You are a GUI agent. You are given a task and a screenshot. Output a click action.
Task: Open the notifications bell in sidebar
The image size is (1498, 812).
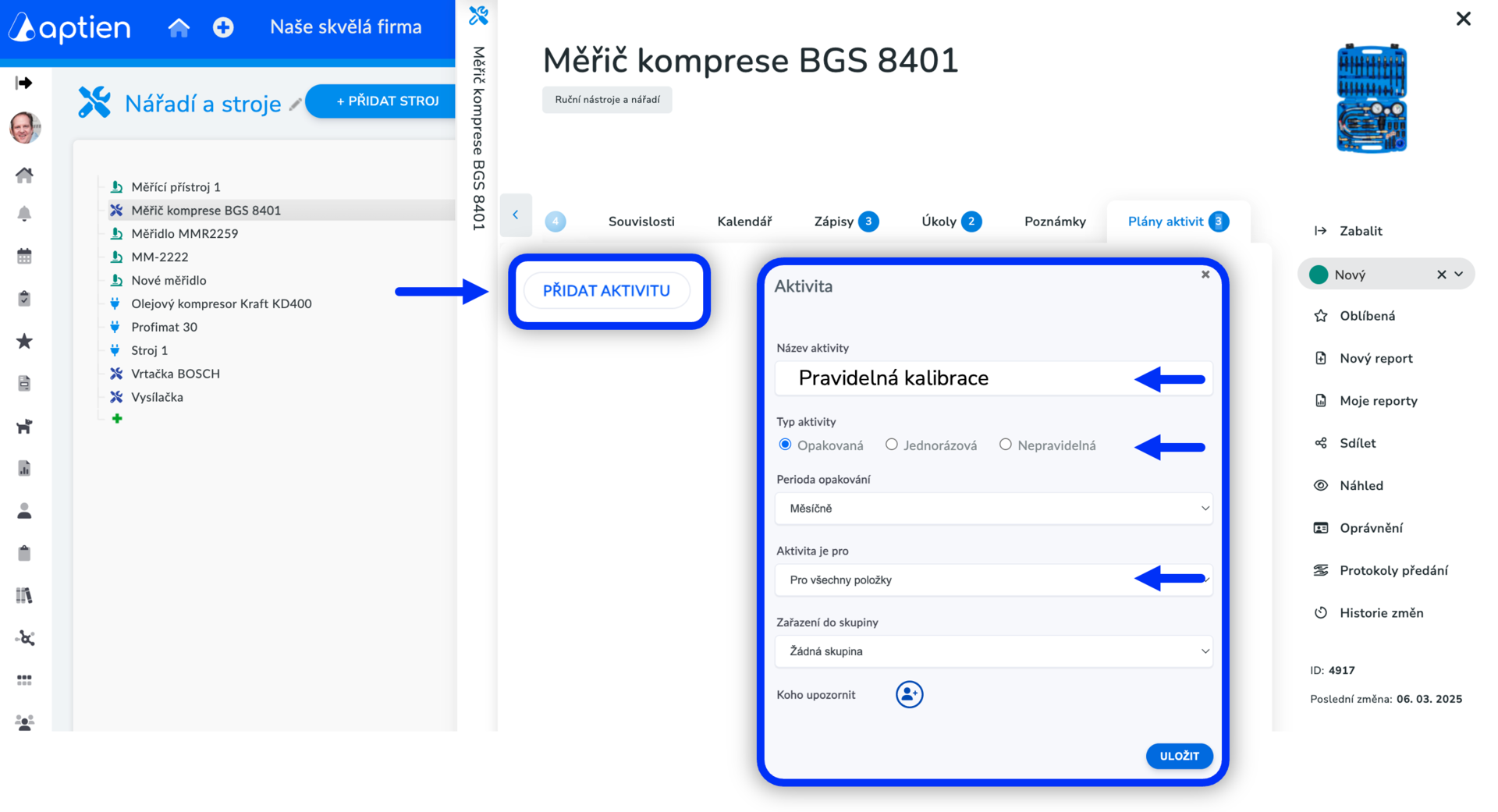point(25,214)
